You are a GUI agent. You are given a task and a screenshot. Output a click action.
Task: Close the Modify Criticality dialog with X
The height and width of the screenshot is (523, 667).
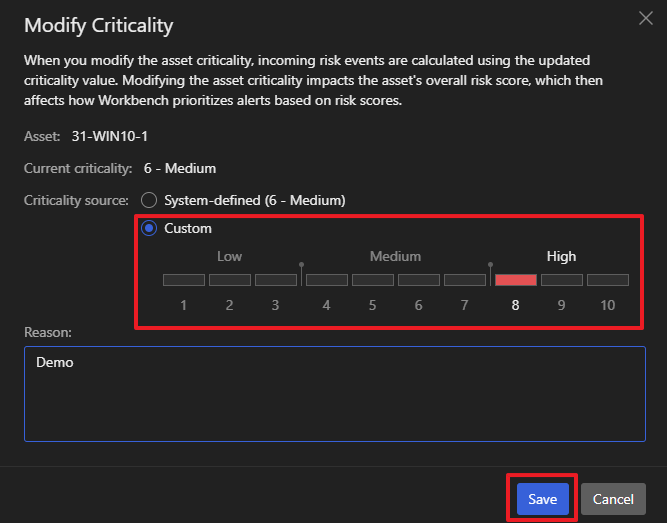(645, 17)
